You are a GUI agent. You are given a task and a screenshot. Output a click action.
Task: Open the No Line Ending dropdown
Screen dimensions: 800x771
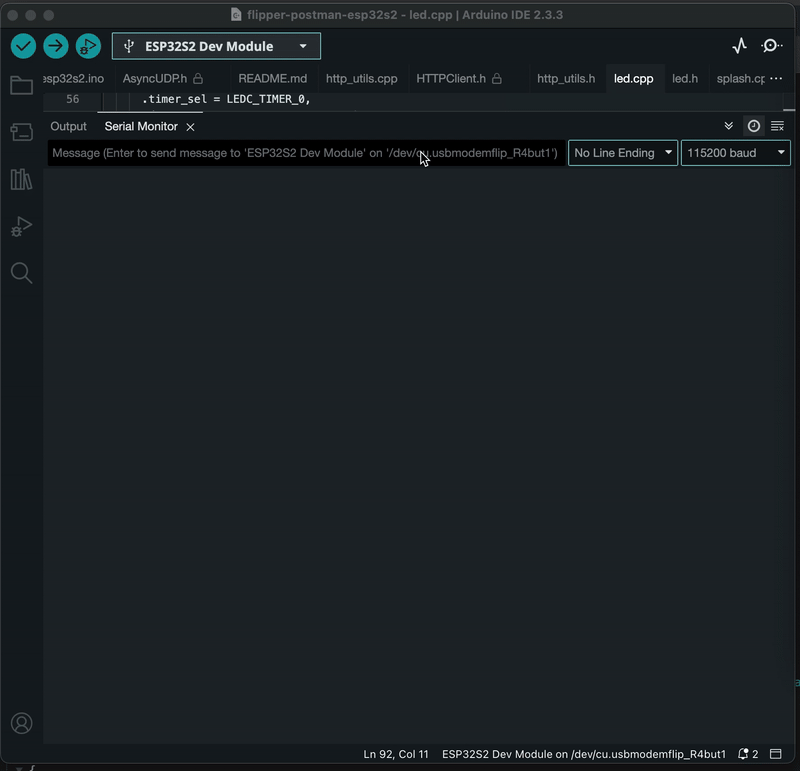(622, 153)
